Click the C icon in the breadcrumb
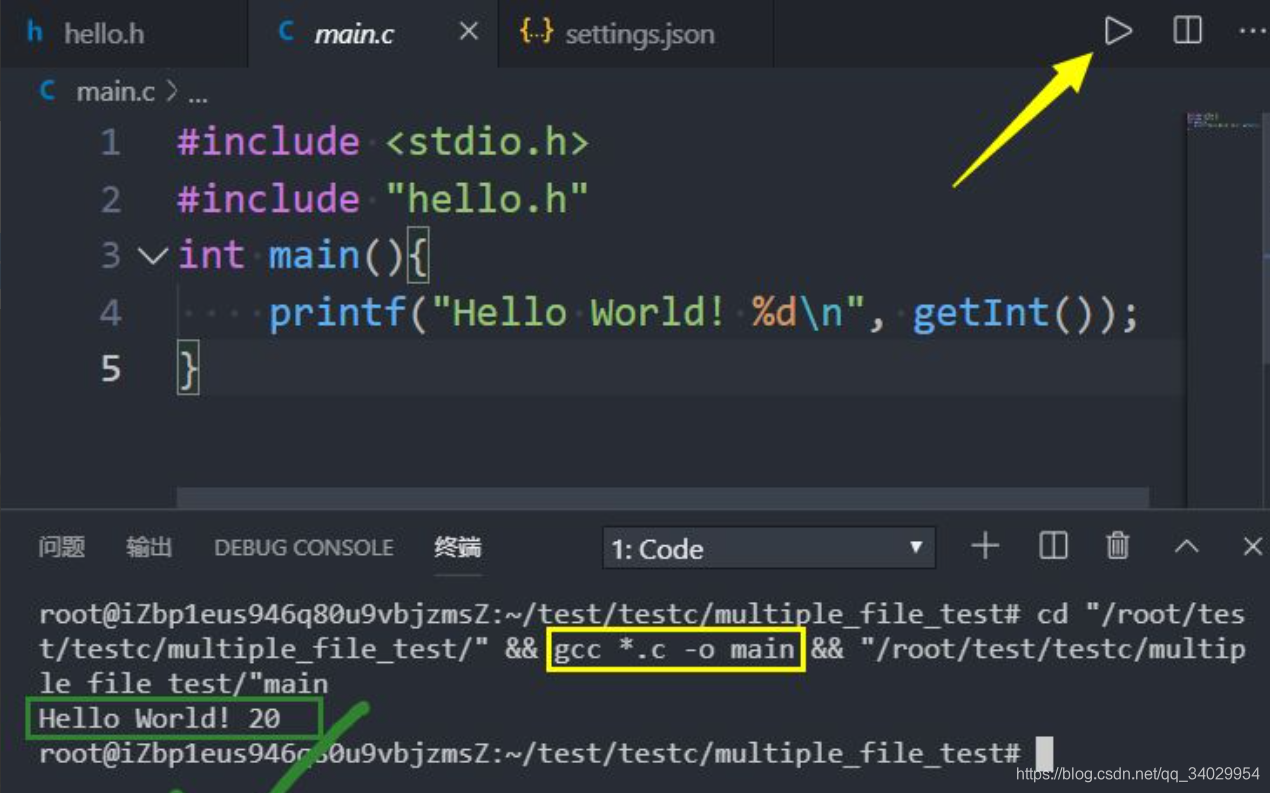Viewport: 1270px width, 793px height. pos(47,91)
